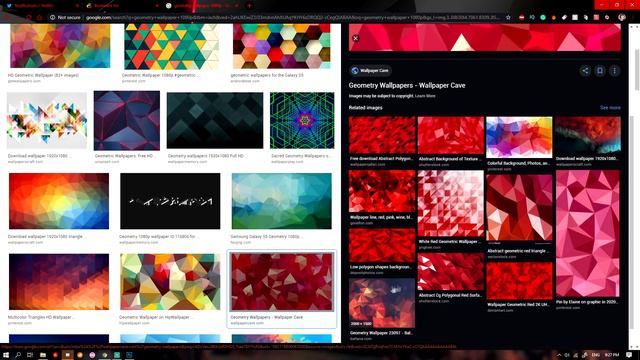Bookmark this page with the star icon

click(x=508, y=18)
